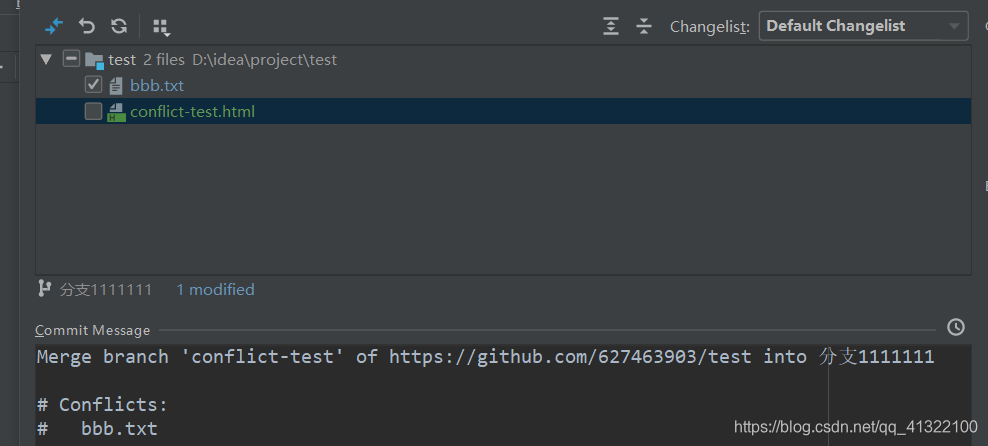Screen dimensions: 988x446
Task: Click the branch icon beside 分支1111111
Action: (44, 289)
